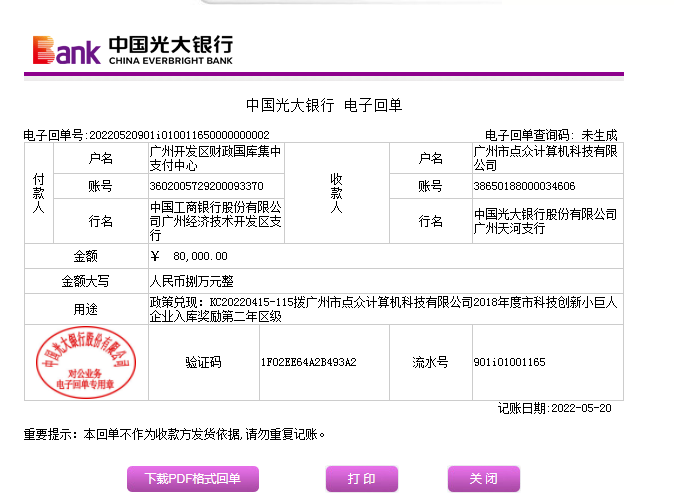Click the red 电子回单专用章 seal
This screenshot has height=502, width=674.
coord(86,362)
